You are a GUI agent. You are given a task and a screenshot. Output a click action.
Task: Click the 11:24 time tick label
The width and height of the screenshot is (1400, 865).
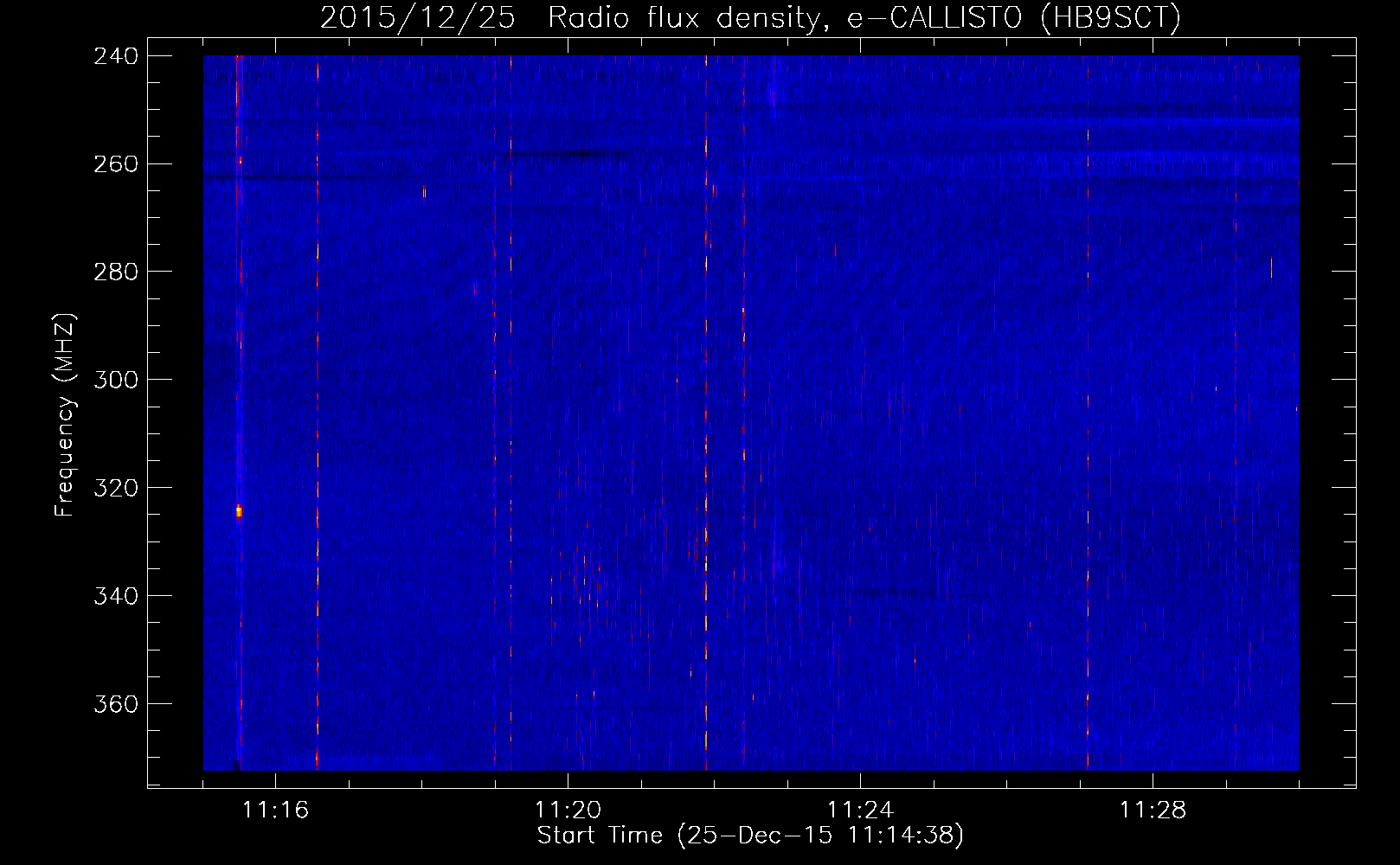[860, 811]
